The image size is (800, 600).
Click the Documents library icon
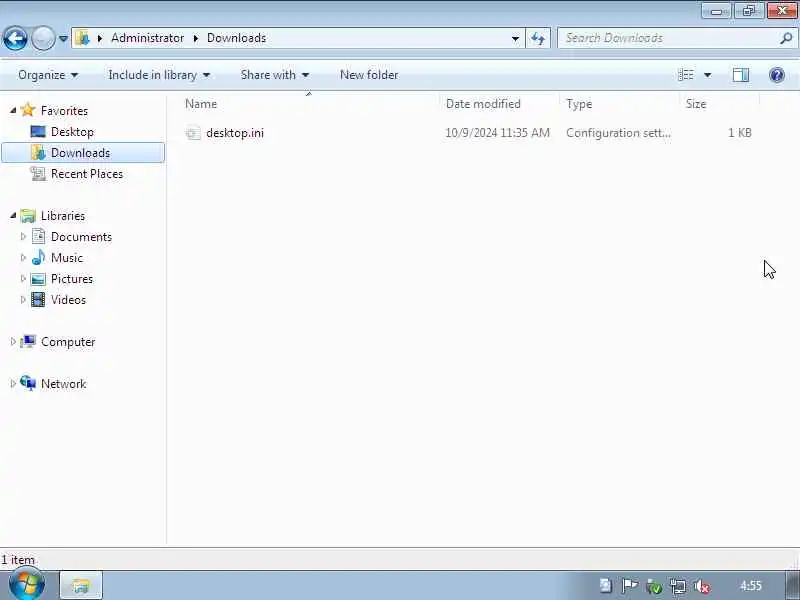38,236
